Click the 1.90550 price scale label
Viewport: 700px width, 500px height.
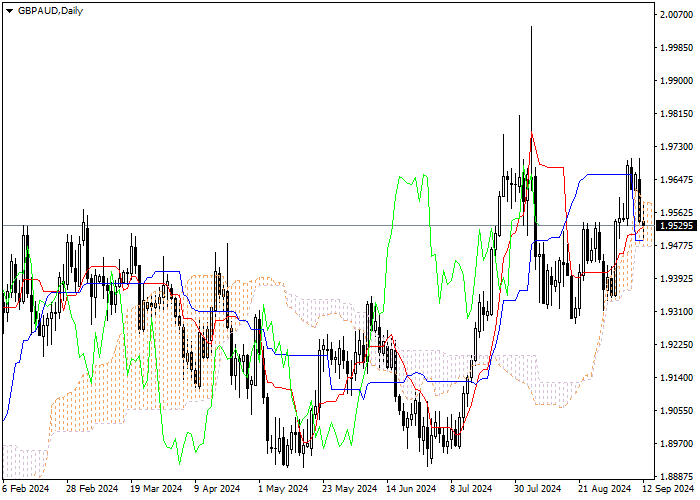point(677,411)
